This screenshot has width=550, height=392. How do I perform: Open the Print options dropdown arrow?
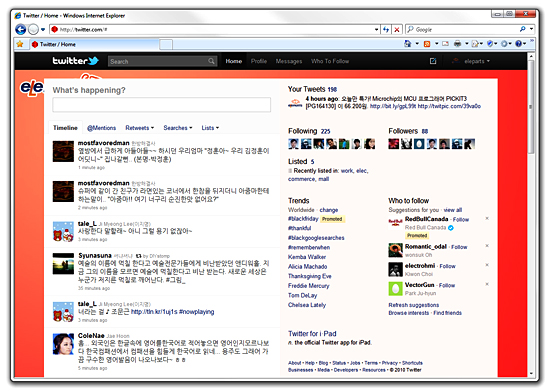[x=467, y=44]
